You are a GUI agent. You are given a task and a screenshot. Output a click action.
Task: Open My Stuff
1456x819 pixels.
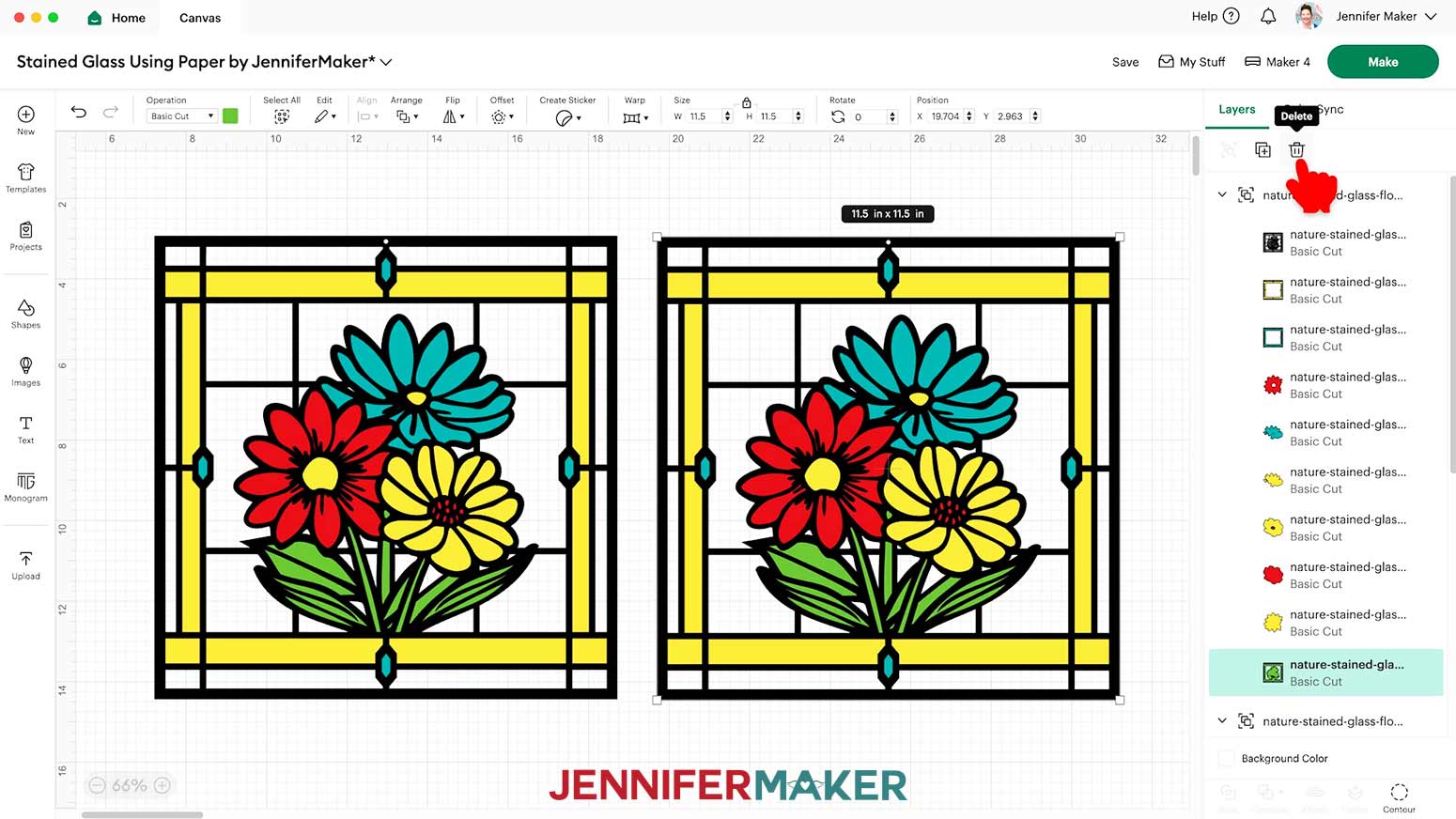click(x=1192, y=62)
